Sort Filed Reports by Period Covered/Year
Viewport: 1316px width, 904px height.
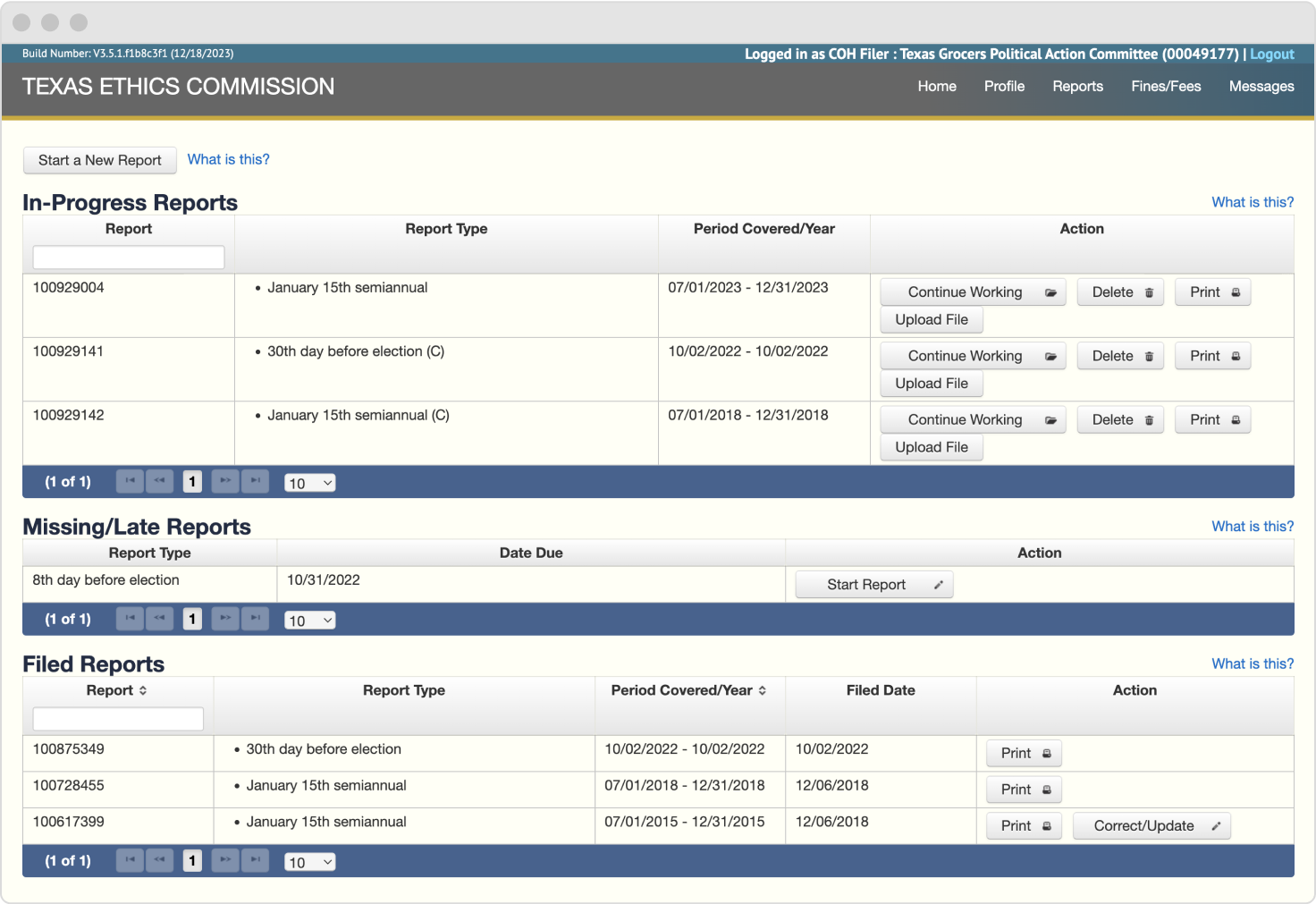point(763,690)
